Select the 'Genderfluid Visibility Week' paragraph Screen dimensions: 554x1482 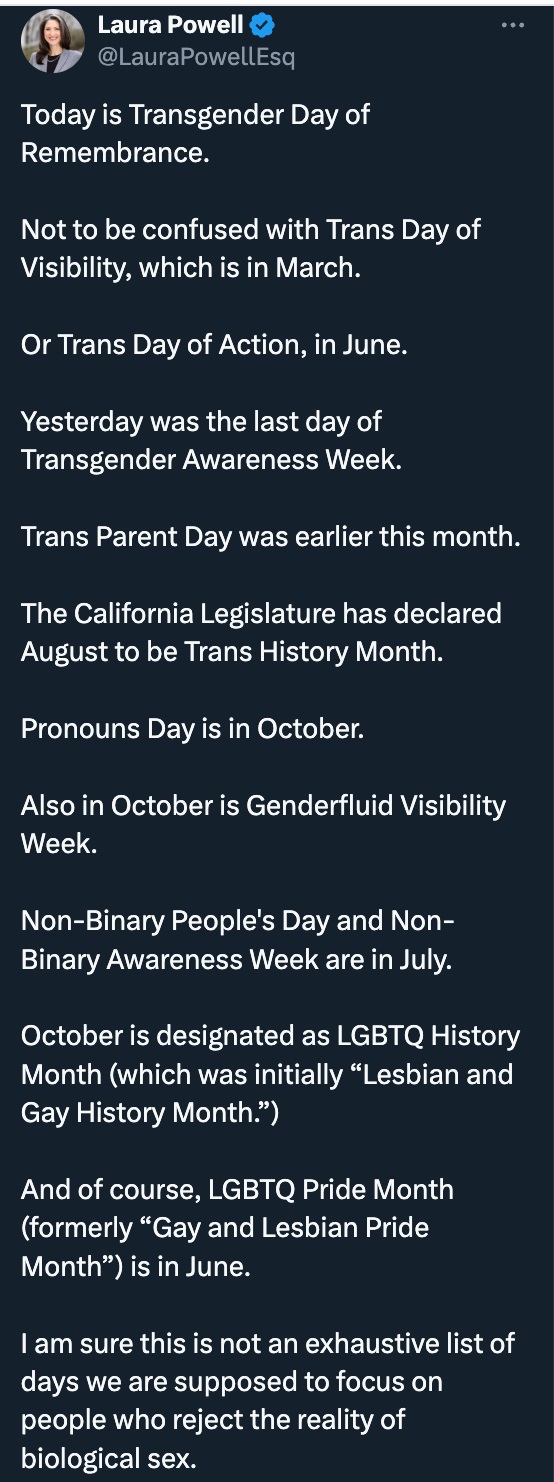[263, 824]
